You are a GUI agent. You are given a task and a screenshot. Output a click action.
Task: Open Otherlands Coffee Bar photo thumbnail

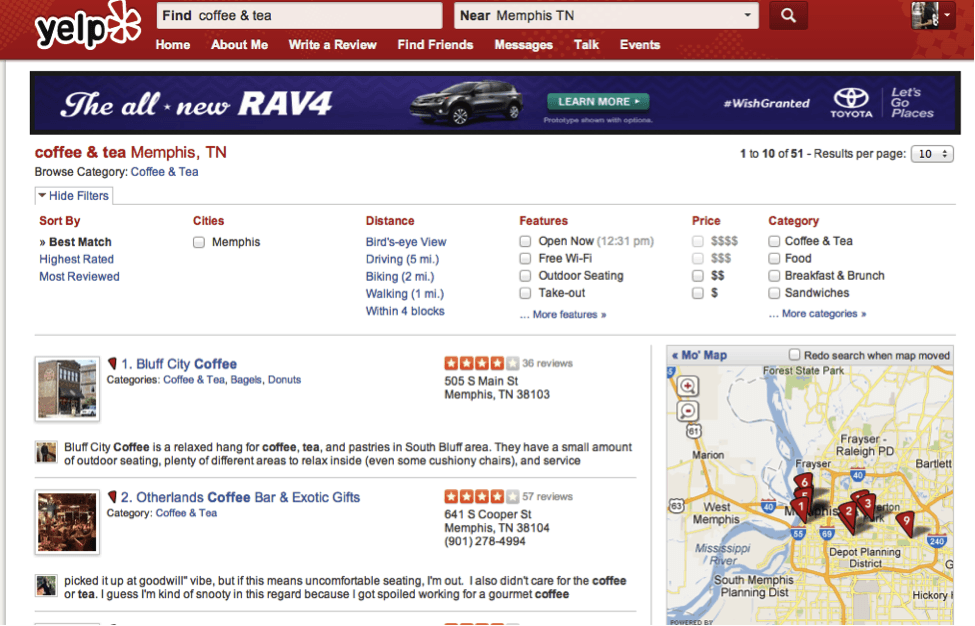click(67, 522)
